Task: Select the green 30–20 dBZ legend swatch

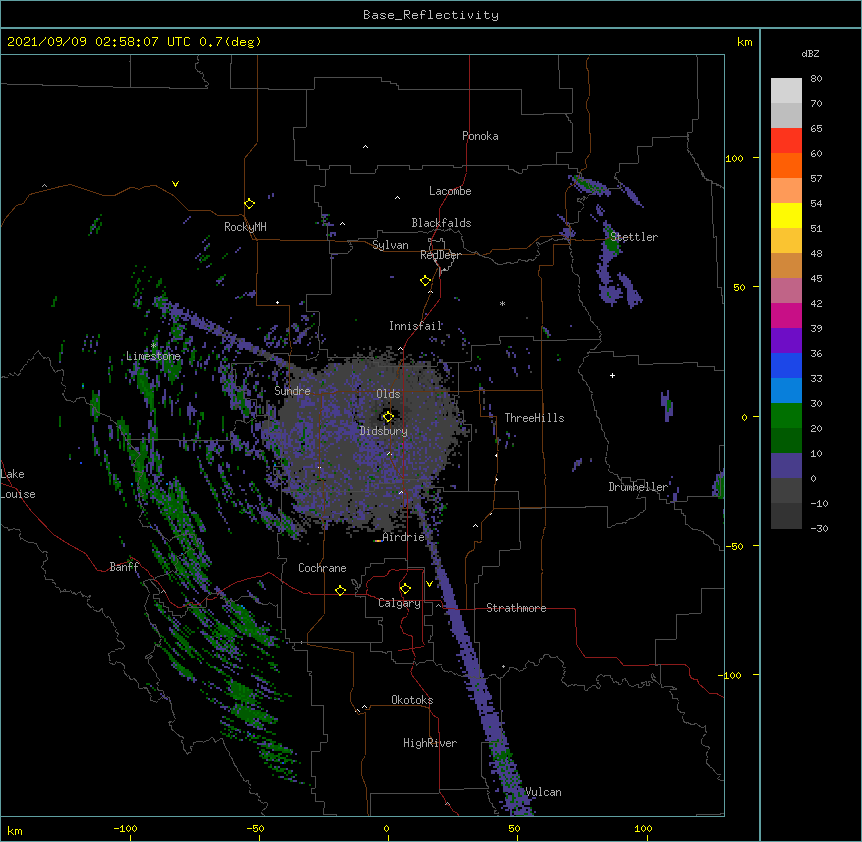Action: click(x=786, y=416)
